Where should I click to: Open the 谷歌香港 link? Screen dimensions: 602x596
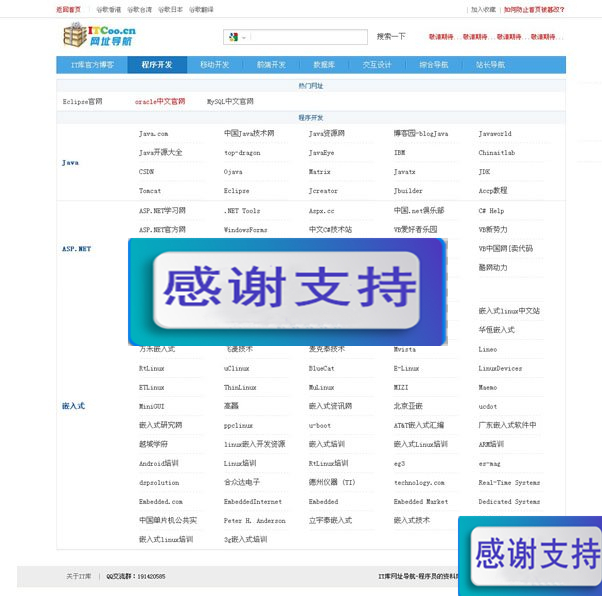coord(109,10)
